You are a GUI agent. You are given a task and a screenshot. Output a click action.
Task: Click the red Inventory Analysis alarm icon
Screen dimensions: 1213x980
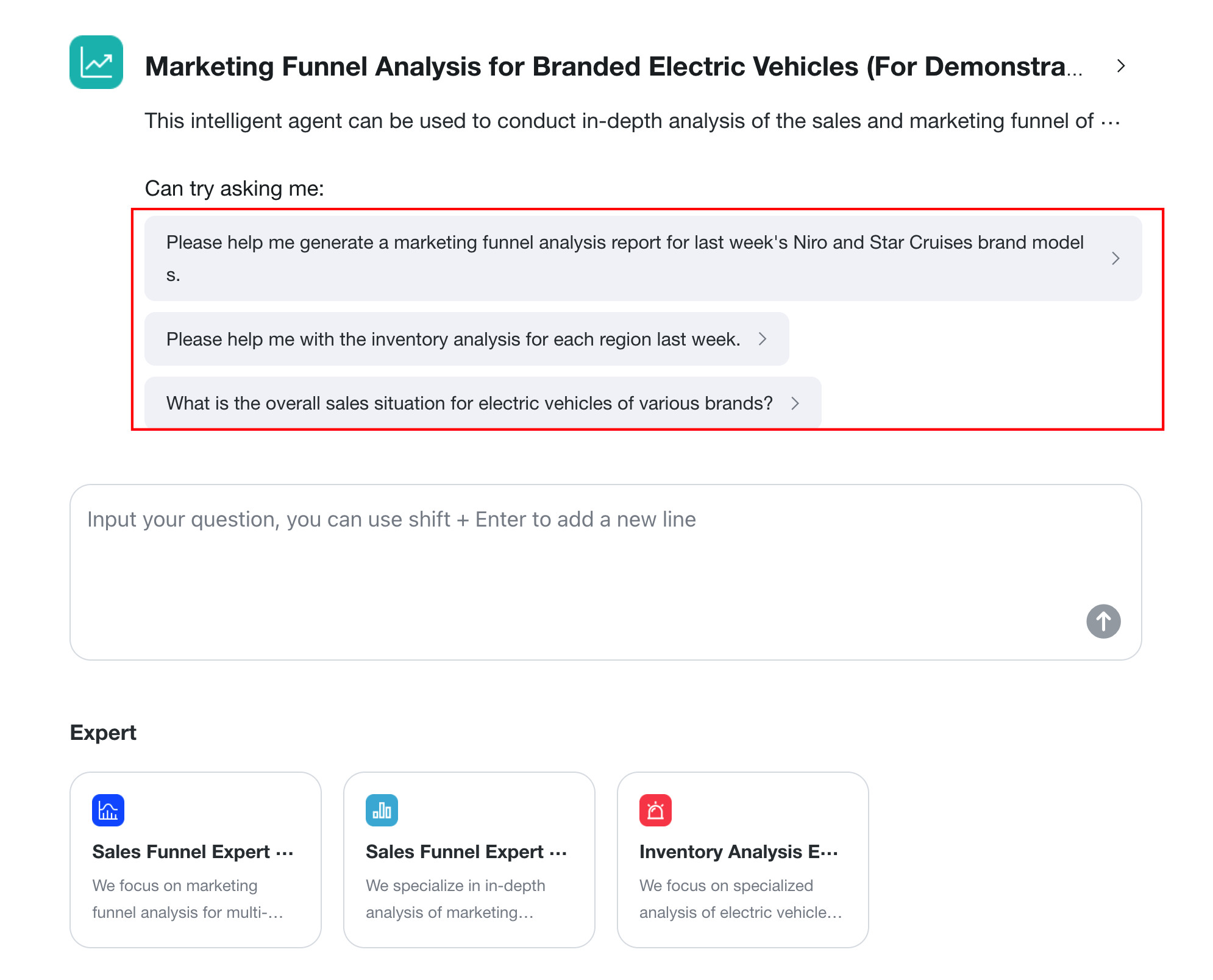pyautogui.click(x=655, y=810)
